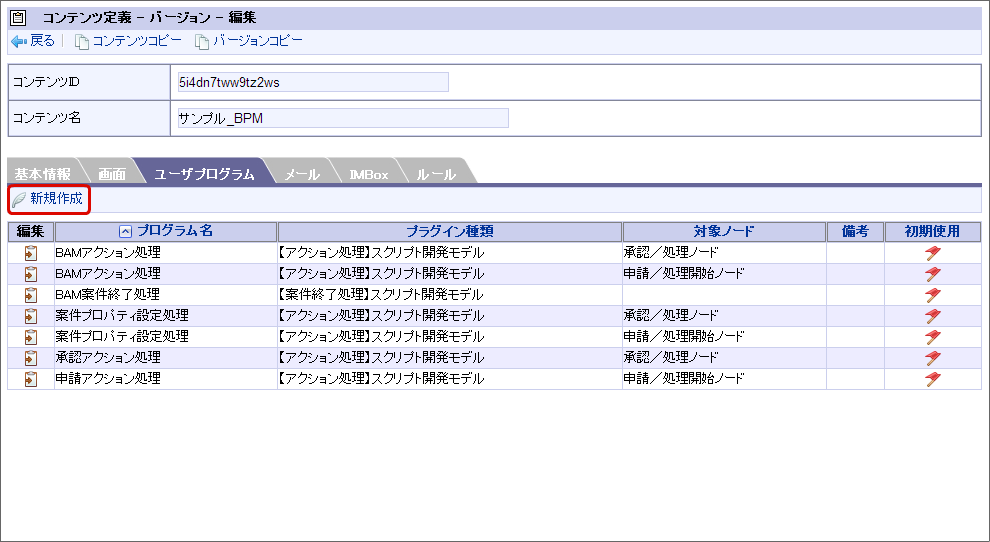Click the コンテンツID input field
This screenshot has width=990, height=542.
(x=313, y=82)
